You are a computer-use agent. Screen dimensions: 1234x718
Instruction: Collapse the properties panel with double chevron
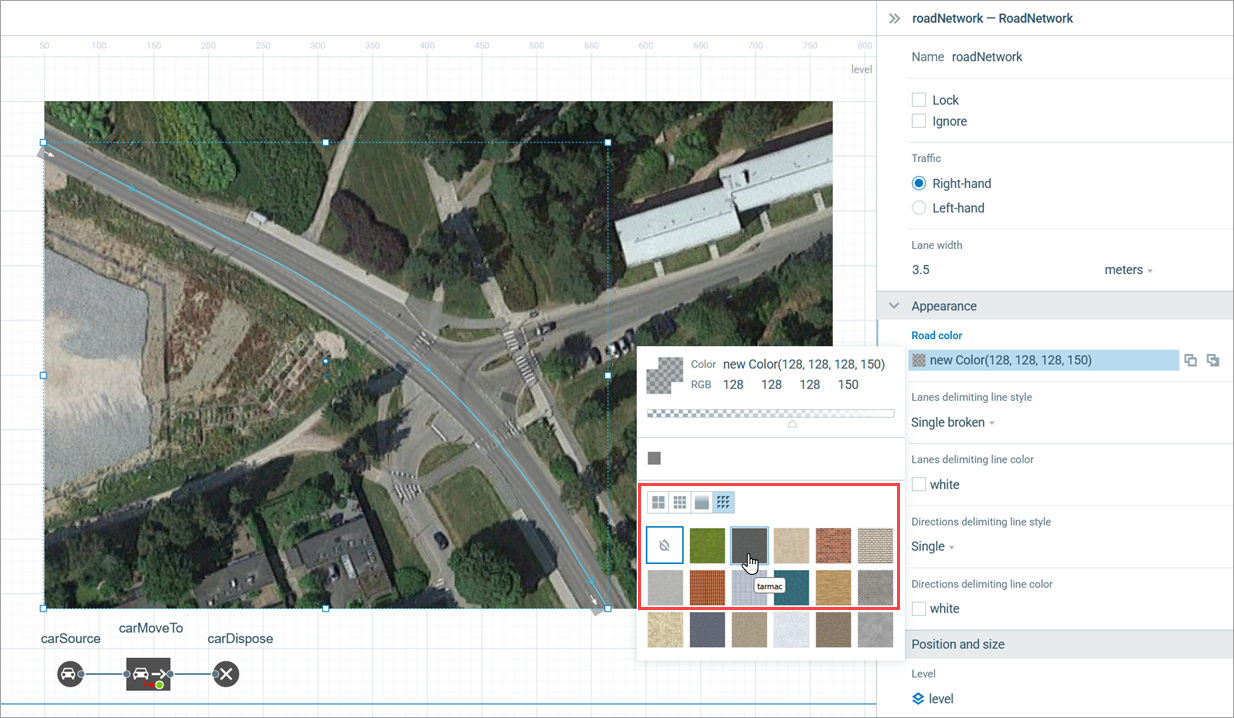(894, 18)
